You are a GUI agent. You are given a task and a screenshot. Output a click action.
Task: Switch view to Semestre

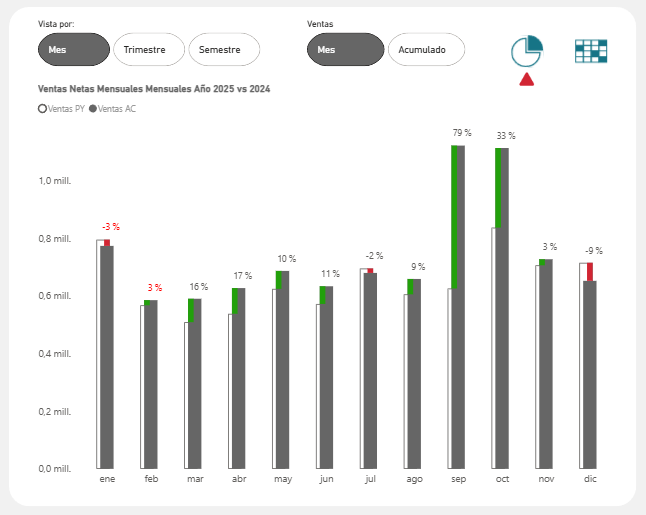pyautogui.click(x=223, y=49)
